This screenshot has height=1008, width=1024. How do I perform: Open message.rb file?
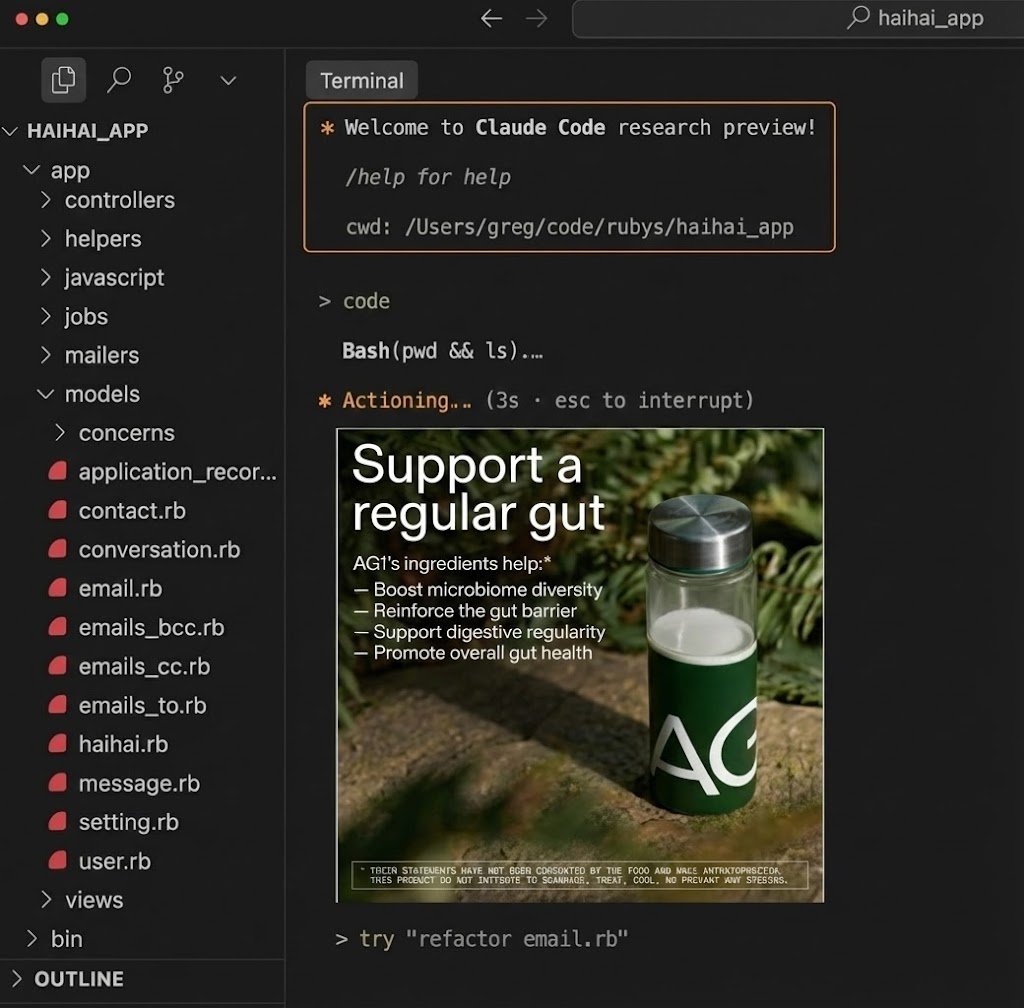[x=139, y=783]
